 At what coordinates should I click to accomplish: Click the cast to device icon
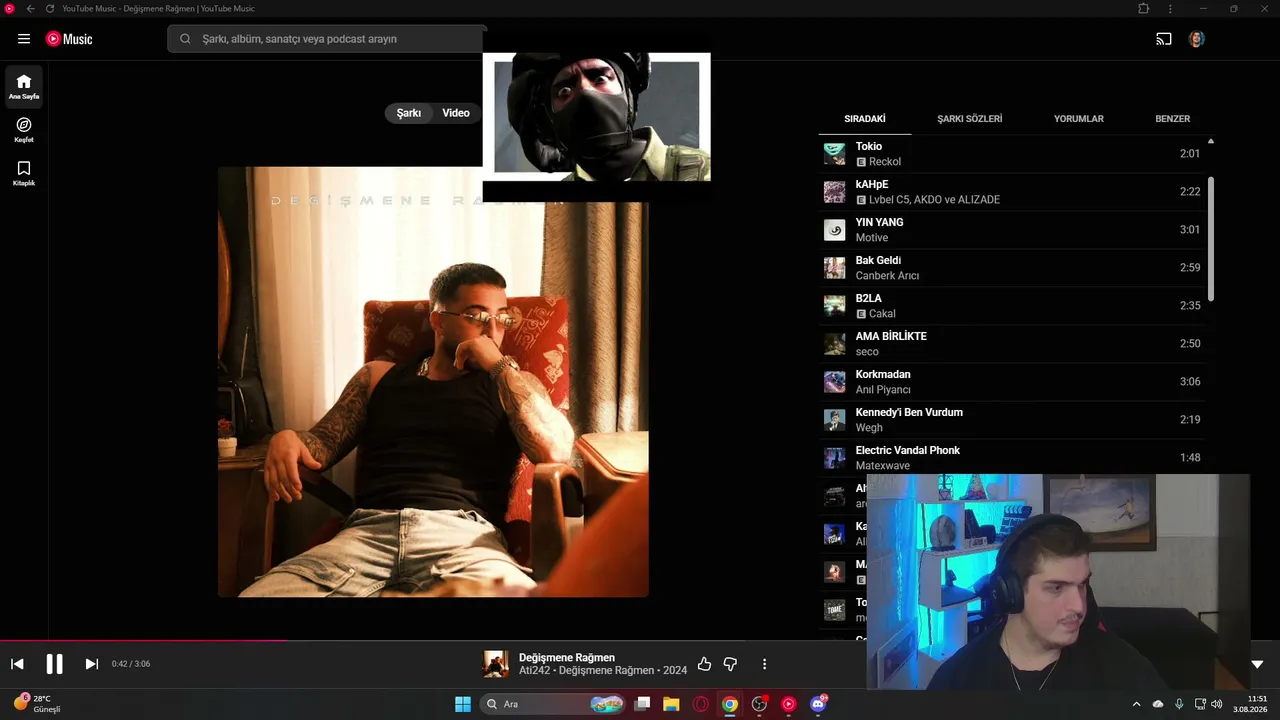1164,39
